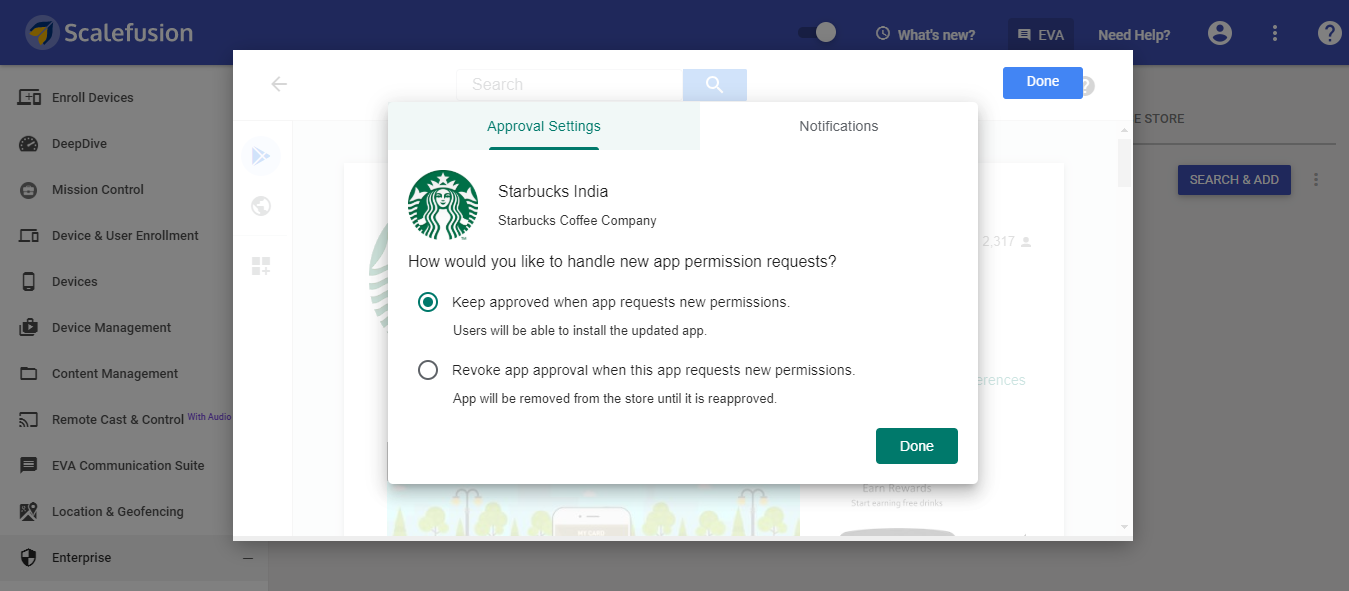Click the Device & User Enrollment icon
The height and width of the screenshot is (591, 1349).
coord(30,236)
